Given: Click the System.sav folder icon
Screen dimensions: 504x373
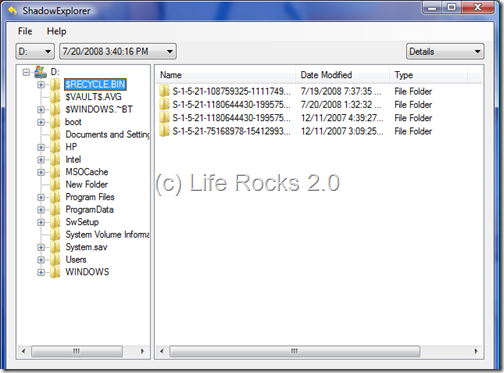Looking at the screenshot, I should (x=55, y=247).
